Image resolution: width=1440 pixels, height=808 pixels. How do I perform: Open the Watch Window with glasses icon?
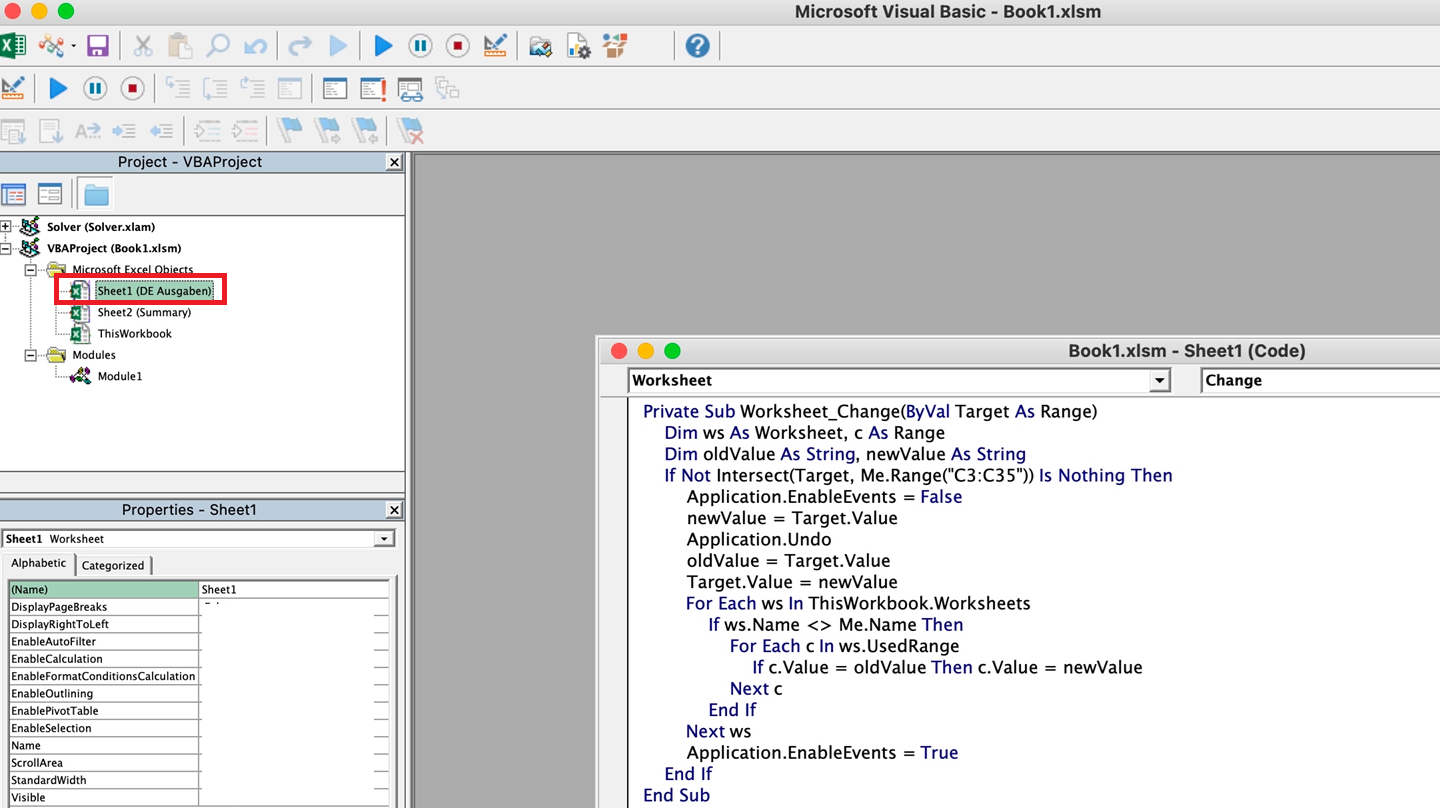pos(410,89)
